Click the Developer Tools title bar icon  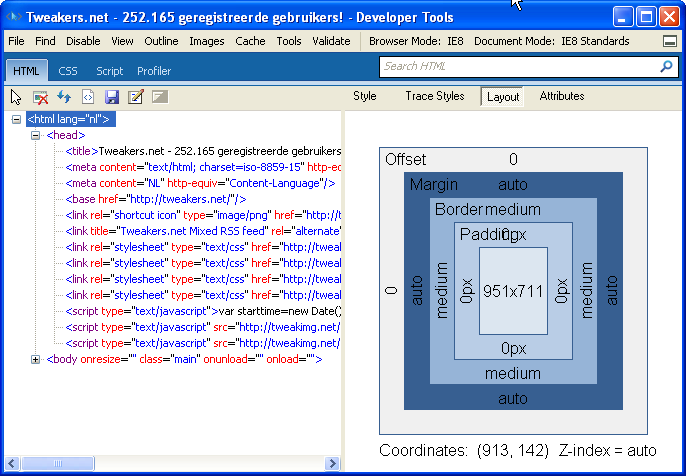click(x=14, y=17)
